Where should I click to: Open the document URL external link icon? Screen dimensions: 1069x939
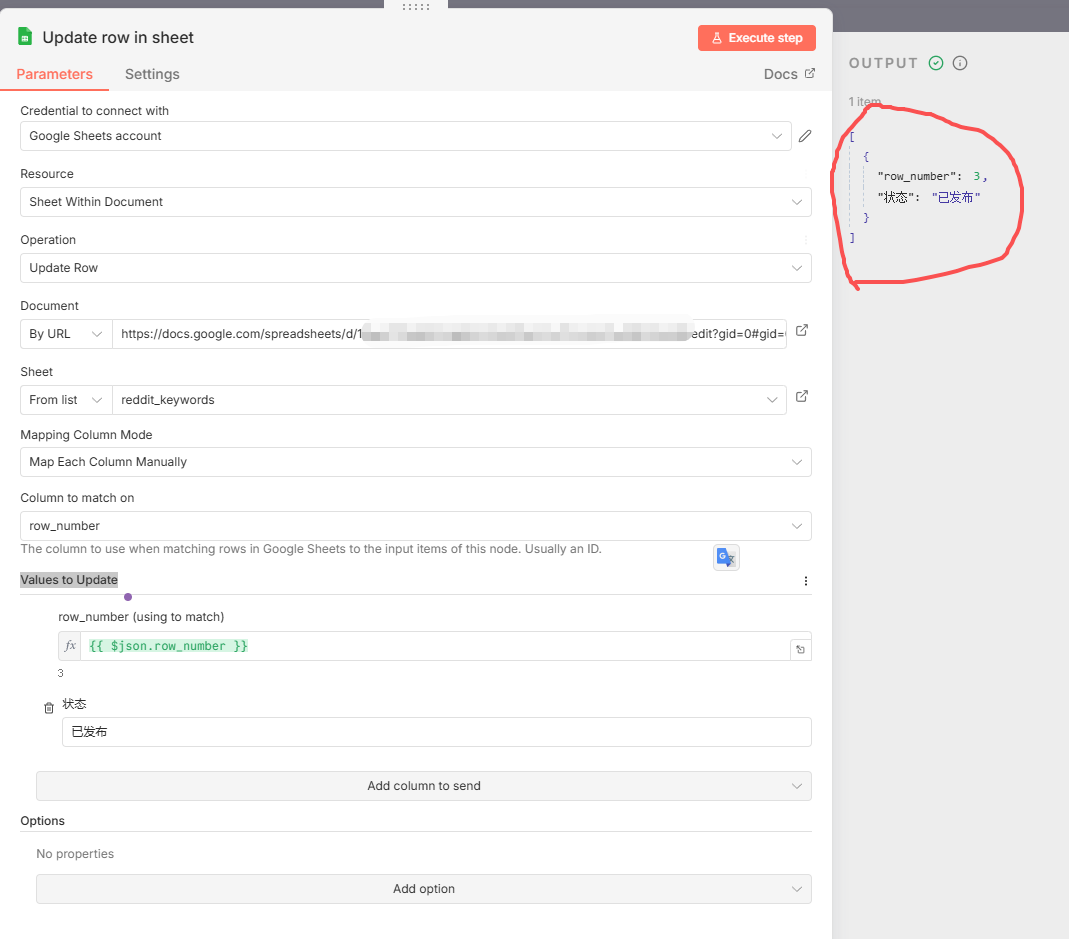(801, 331)
